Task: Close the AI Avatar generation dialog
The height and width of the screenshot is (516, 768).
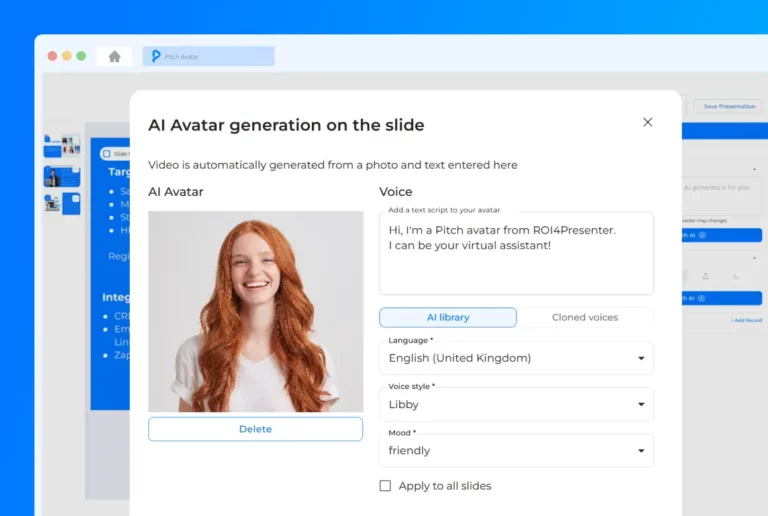Action: [x=648, y=122]
